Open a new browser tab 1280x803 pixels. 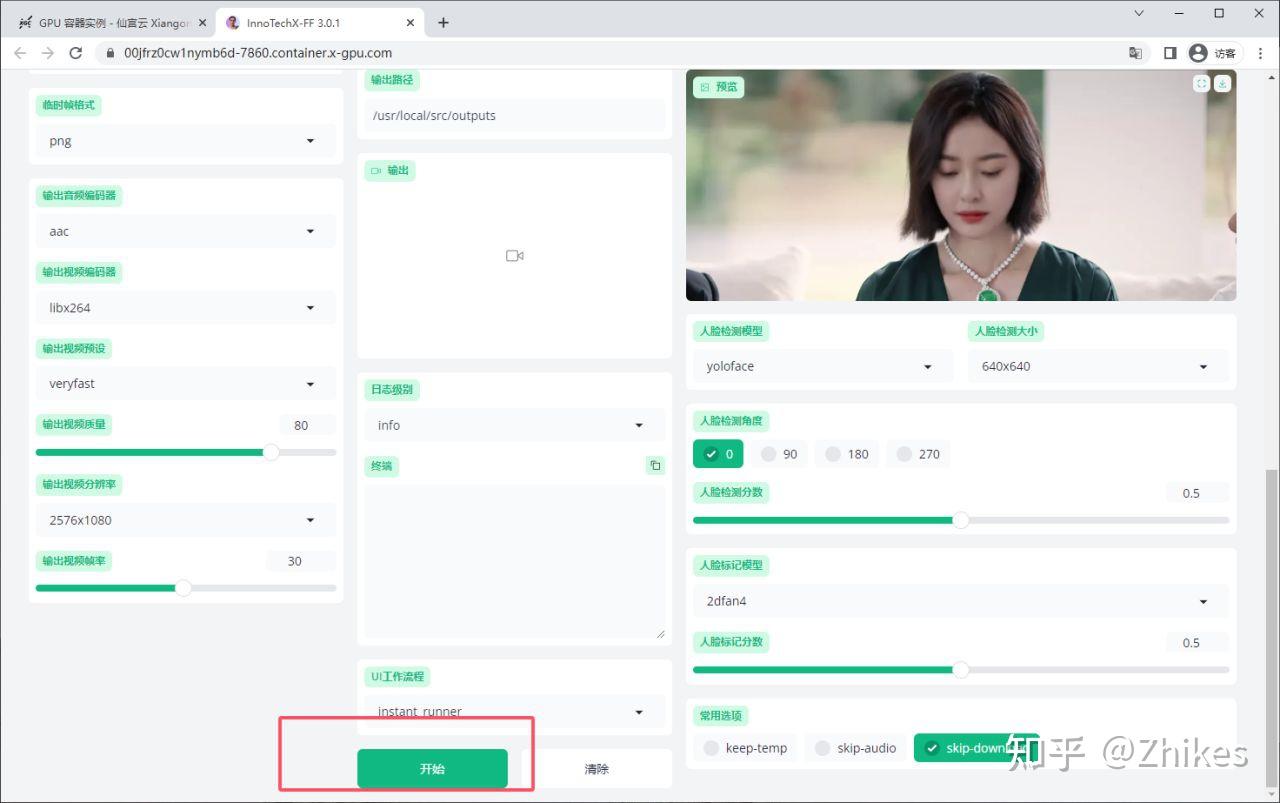pyautogui.click(x=443, y=22)
